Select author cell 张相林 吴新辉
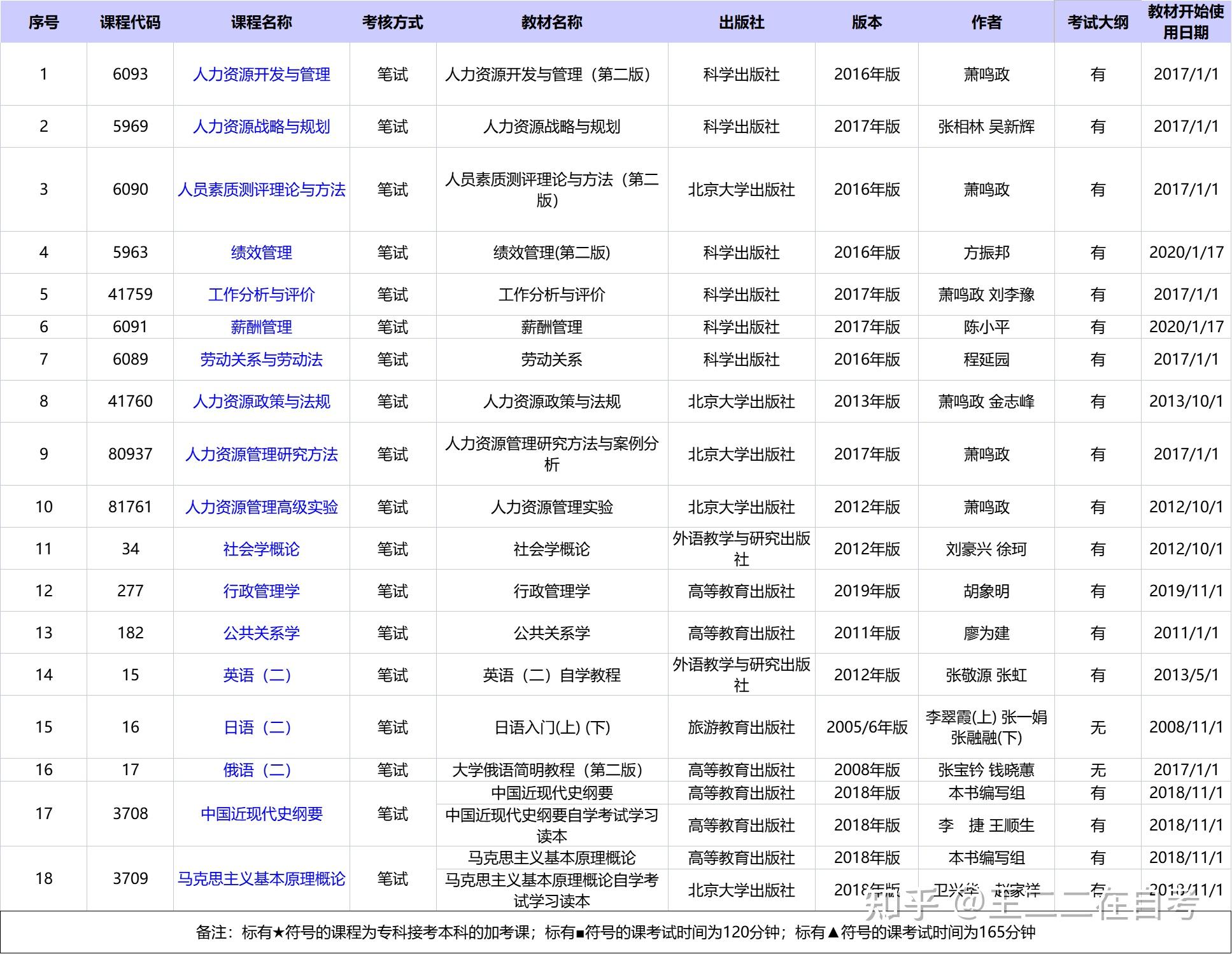The image size is (1232, 954). coord(986,127)
